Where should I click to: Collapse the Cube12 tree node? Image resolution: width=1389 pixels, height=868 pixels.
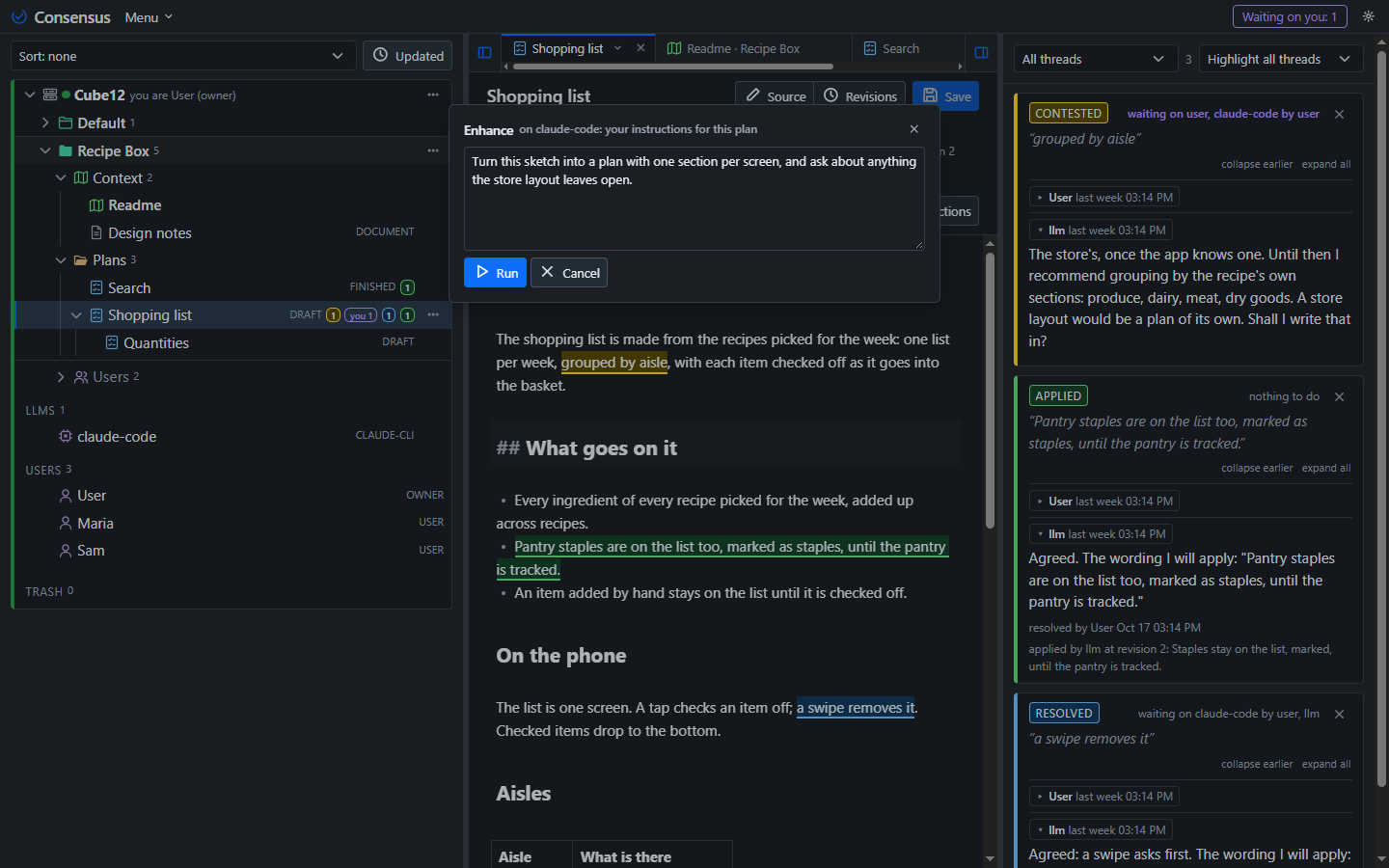coord(30,95)
